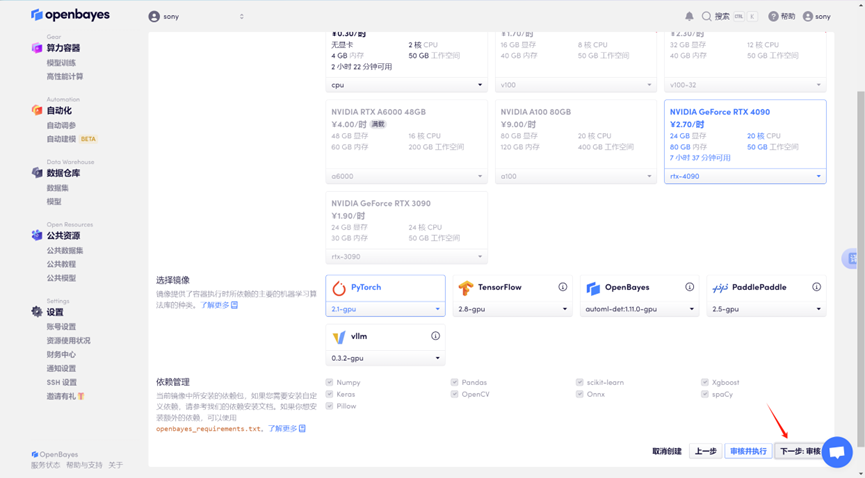The width and height of the screenshot is (865, 478).
Task: Click the 审核并执行 button
Action: (x=748, y=452)
